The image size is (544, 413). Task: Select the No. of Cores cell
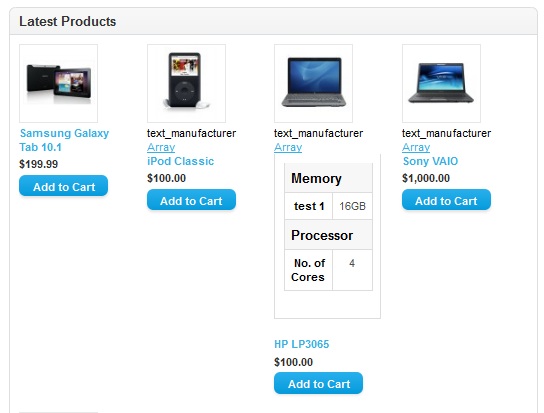pos(308,270)
